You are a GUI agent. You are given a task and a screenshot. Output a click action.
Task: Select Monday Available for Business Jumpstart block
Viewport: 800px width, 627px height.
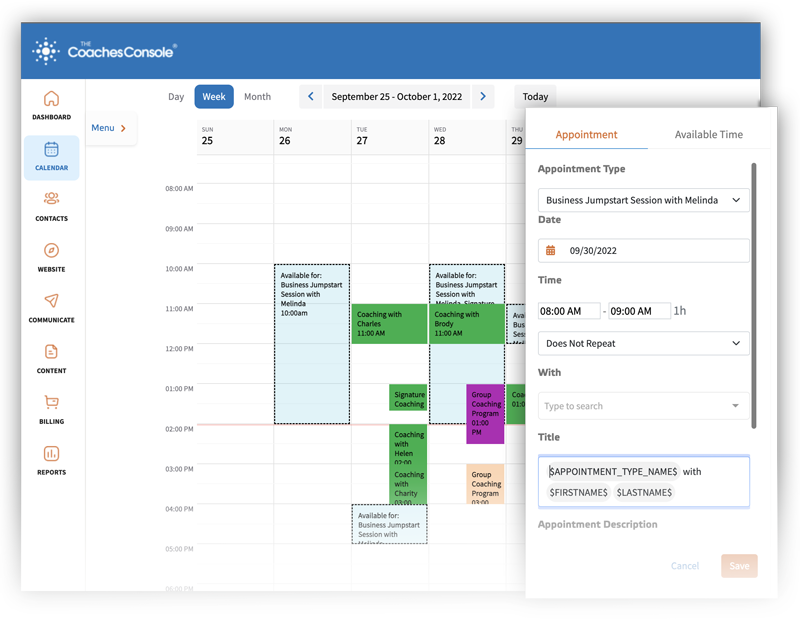coord(312,344)
